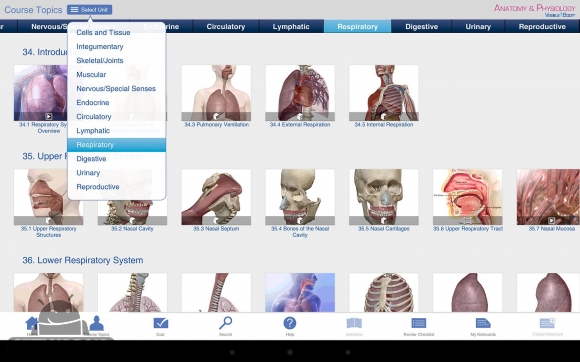Click play icon on 34.1 thumbnail

tap(48, 116)
